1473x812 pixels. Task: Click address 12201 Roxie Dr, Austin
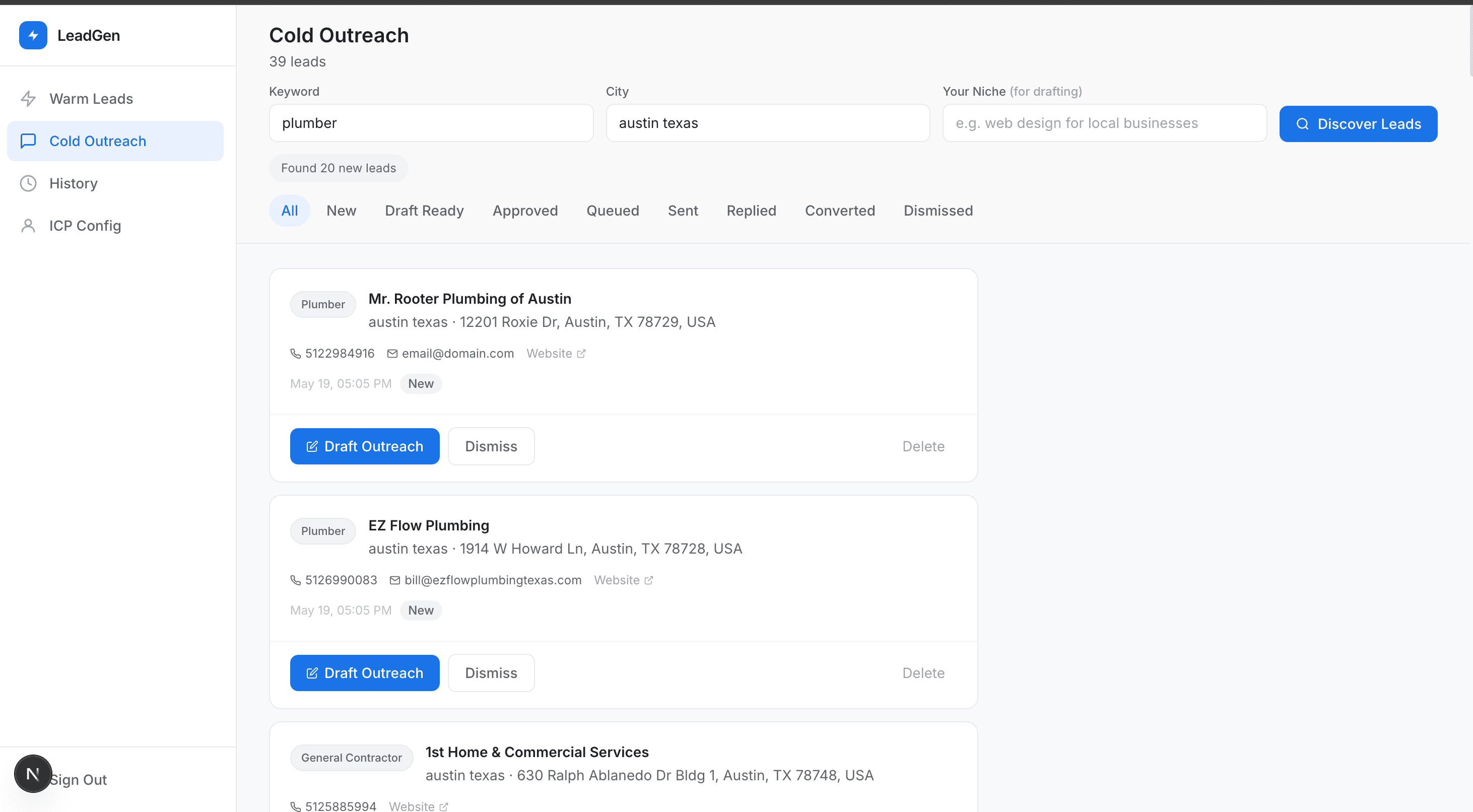tap(587, 322)
